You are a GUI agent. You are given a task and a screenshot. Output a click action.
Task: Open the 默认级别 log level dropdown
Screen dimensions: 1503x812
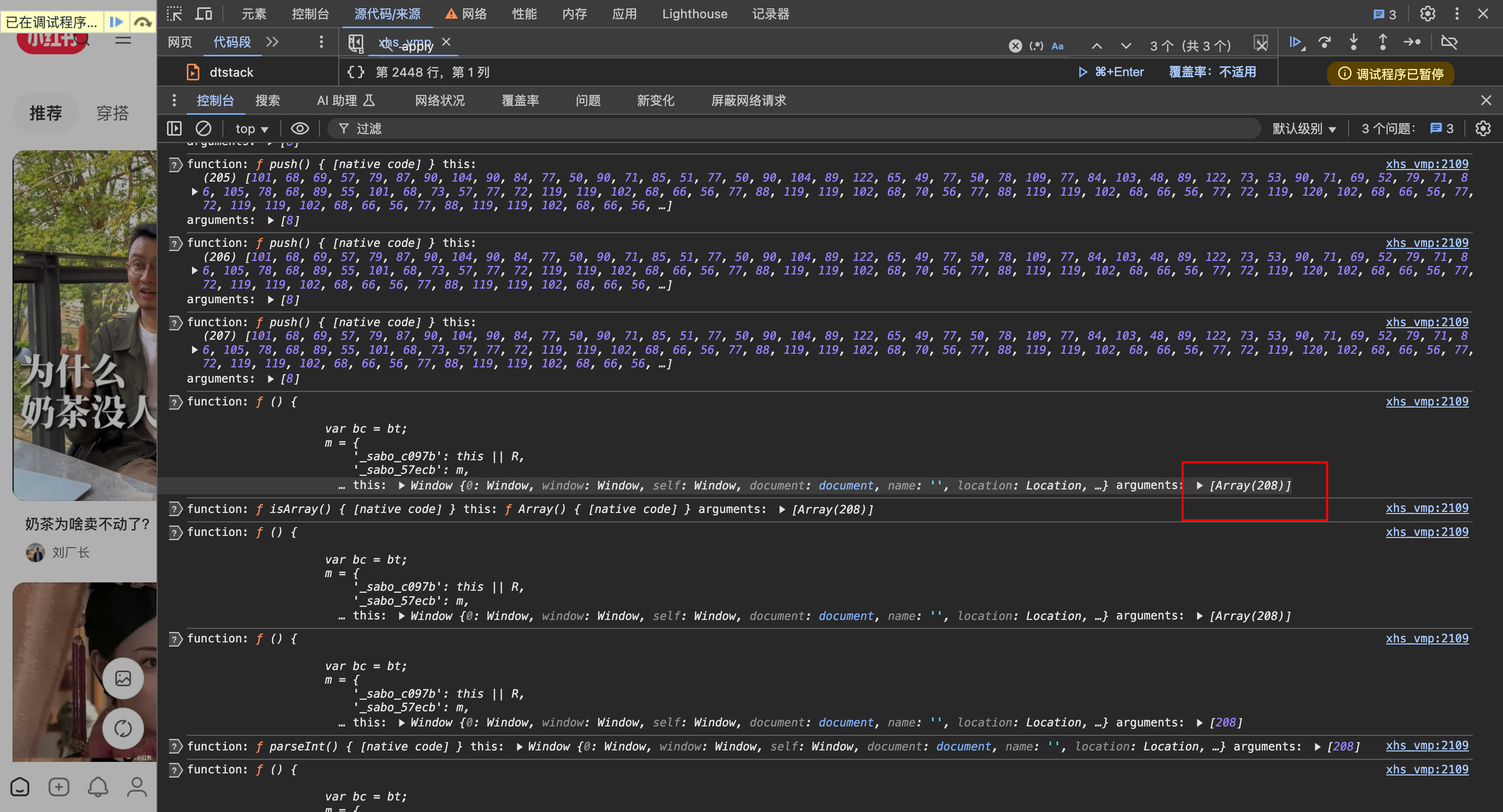[x=1304, y=128]
